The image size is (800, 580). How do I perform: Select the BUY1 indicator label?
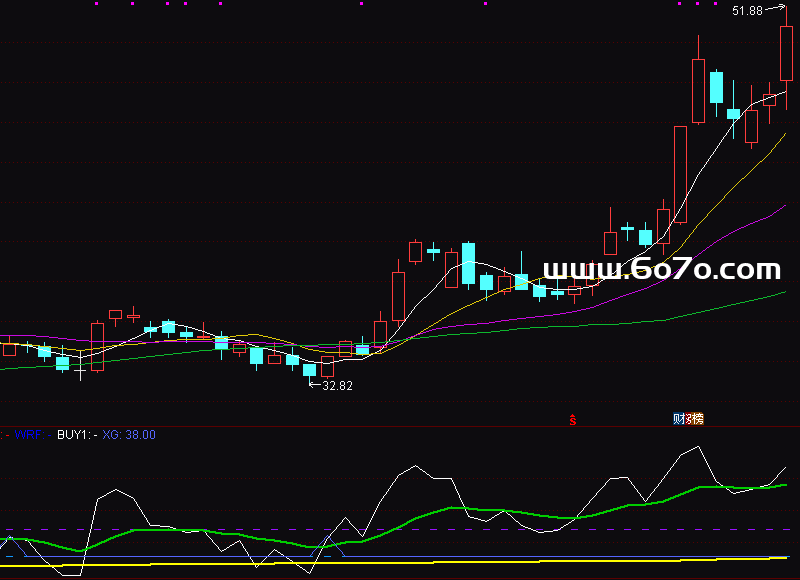point(74,435)
